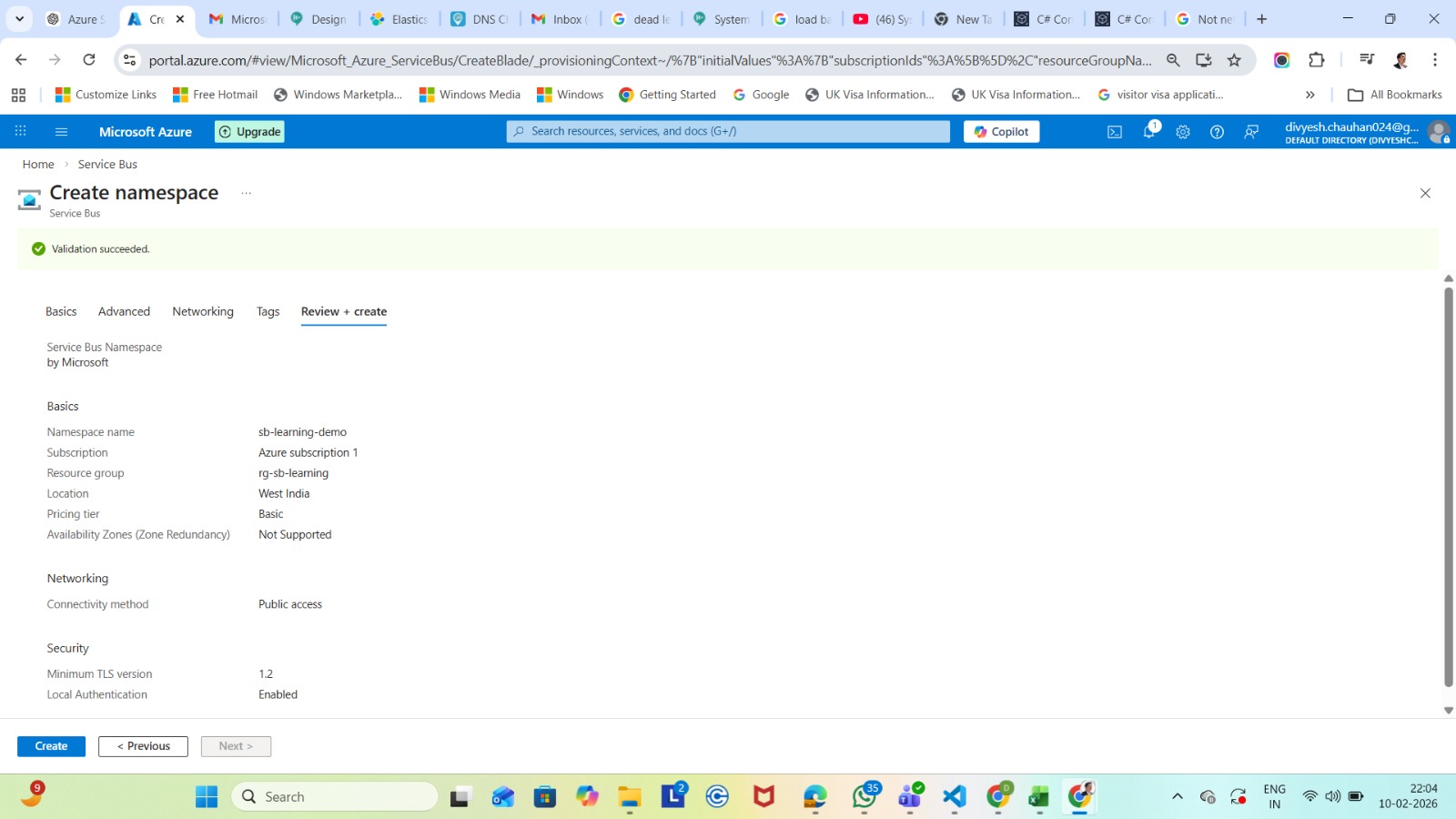Open the Azure app launcher grid
The height and width of the screenshot is (819, 1456).
(x=20, y=131)
